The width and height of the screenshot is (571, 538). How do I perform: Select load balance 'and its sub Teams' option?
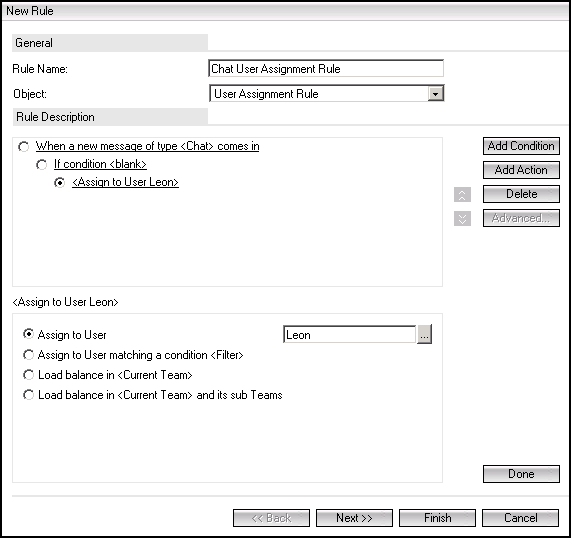pos(28,395)
